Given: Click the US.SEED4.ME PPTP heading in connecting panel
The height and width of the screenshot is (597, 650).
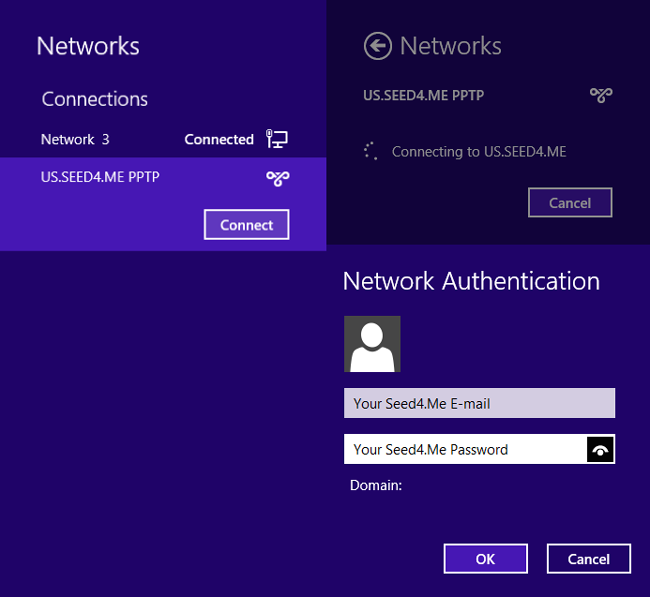Looking at the screenshot, I should 423,95.
